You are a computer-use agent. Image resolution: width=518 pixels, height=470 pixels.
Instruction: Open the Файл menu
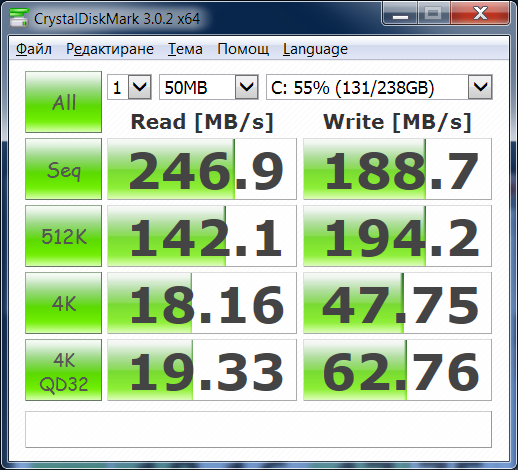click(34, 49)
